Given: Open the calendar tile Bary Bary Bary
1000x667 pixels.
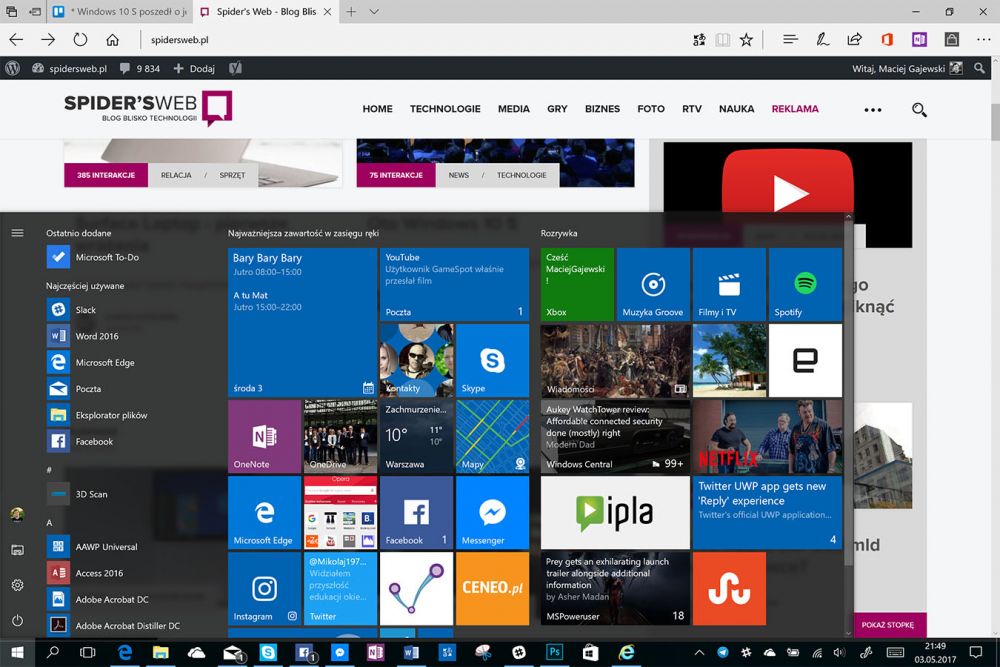Looking at the screenshot, I should 302,322.
